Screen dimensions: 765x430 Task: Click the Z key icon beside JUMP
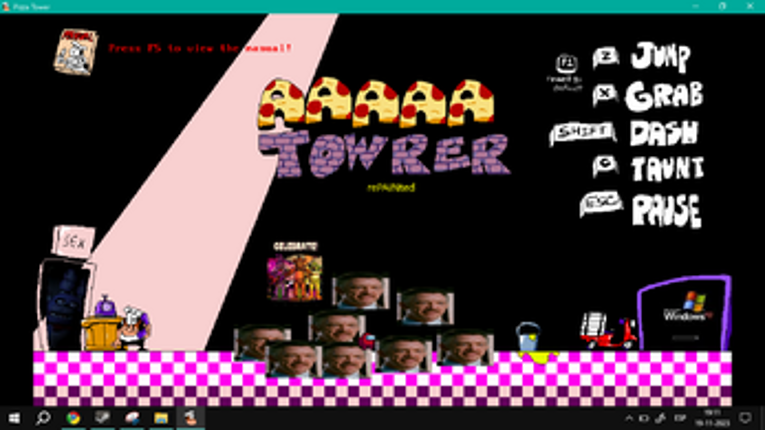[605, 57]
